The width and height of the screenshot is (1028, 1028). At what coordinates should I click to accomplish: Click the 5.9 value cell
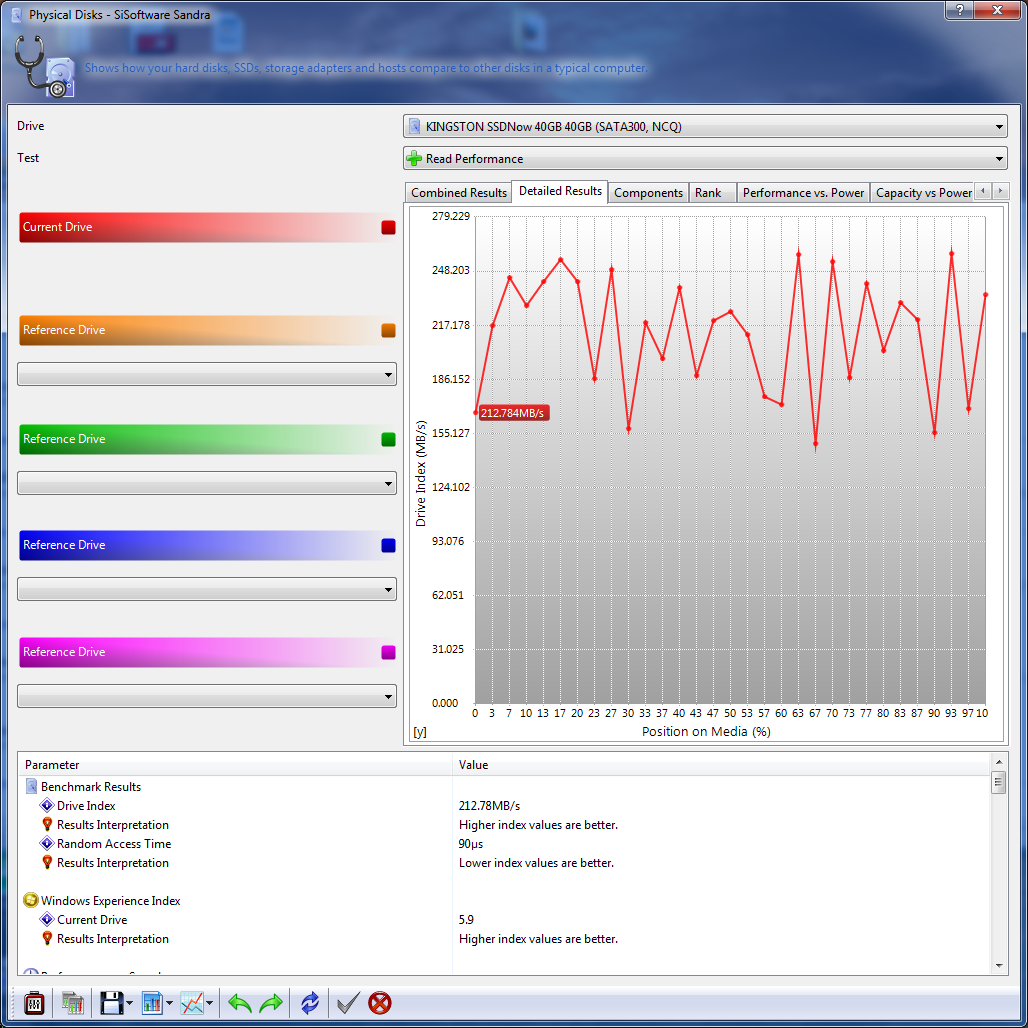tap(466, 919)
